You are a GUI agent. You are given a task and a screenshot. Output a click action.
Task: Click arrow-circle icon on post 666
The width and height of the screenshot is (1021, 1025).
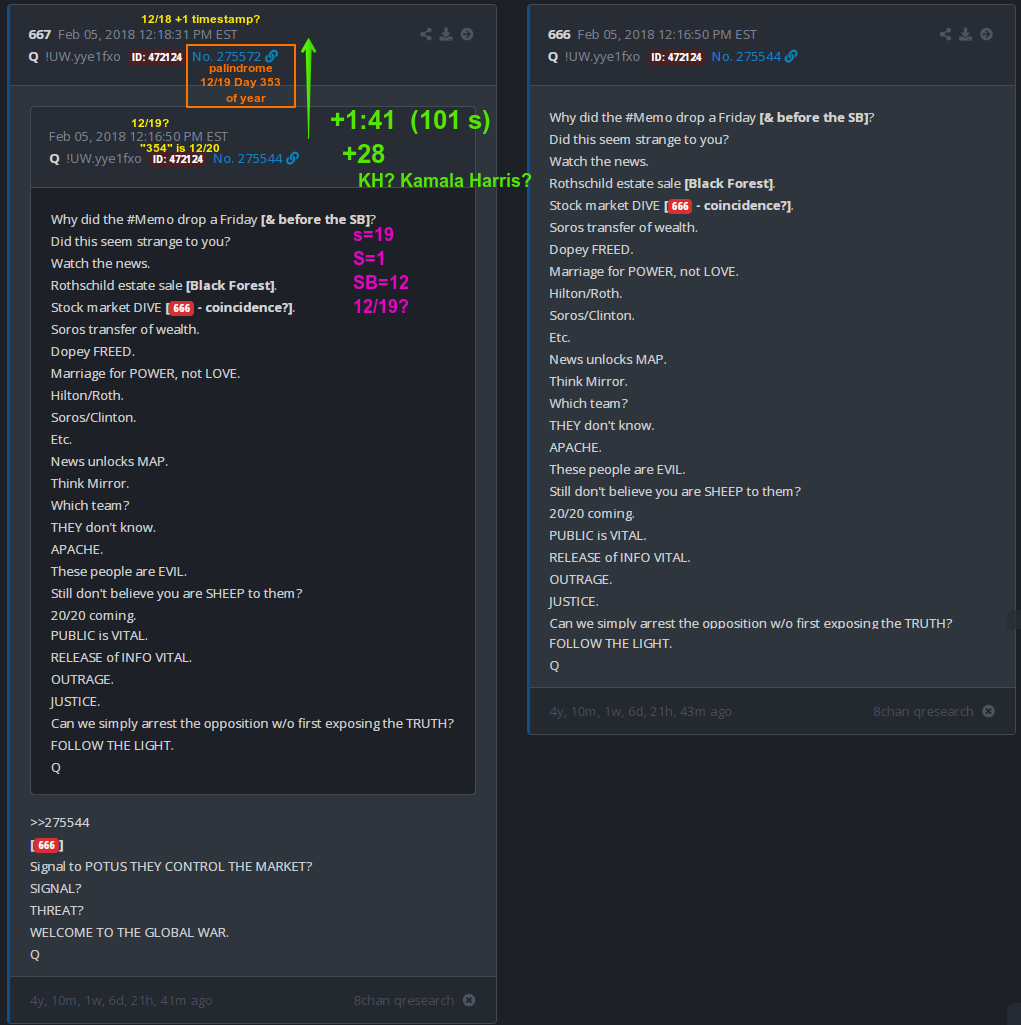pyautogui.click(x=986, y=35)
